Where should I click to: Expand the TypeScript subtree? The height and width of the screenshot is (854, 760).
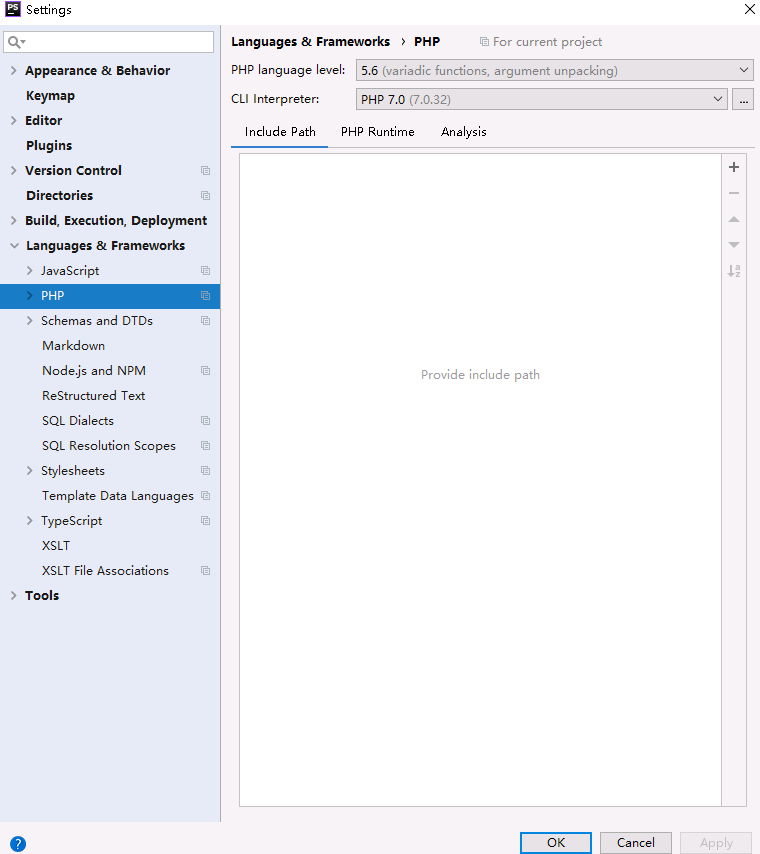pyautogui.click(x=29, y=521)
